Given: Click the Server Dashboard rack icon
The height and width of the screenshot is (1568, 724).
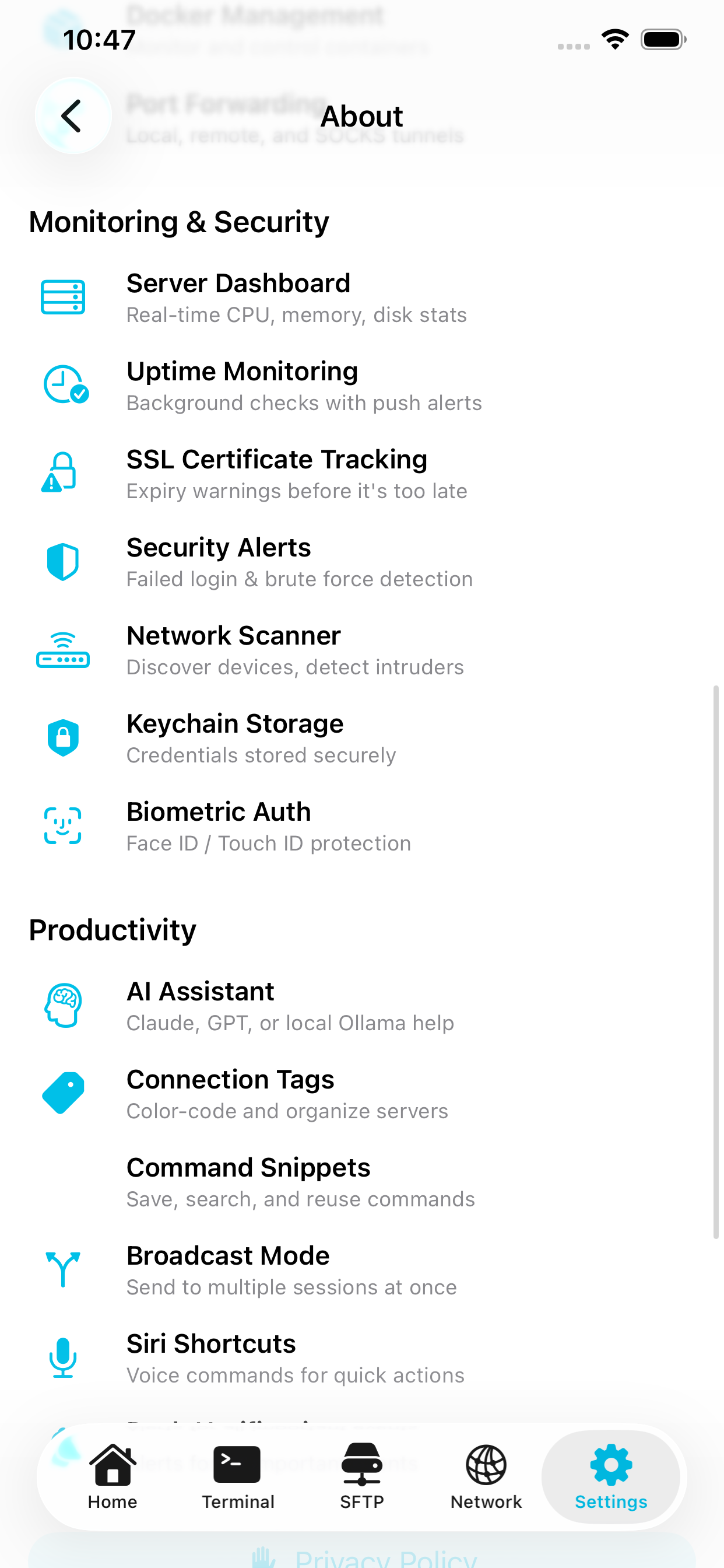Looking at the screenshot, I should click(x=63, y=297).
